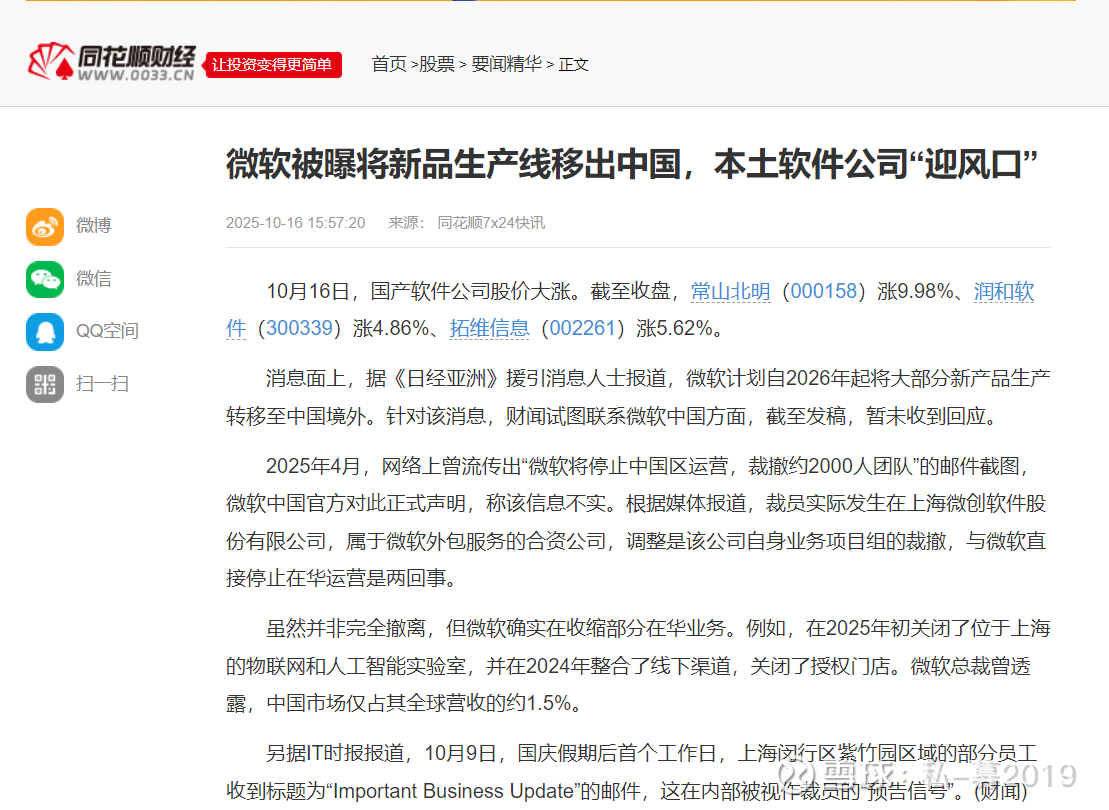Image resolution: width=1109 pixels, height=810 pixels.
Task: Click the 微信 share label
Action: point(93,279)
